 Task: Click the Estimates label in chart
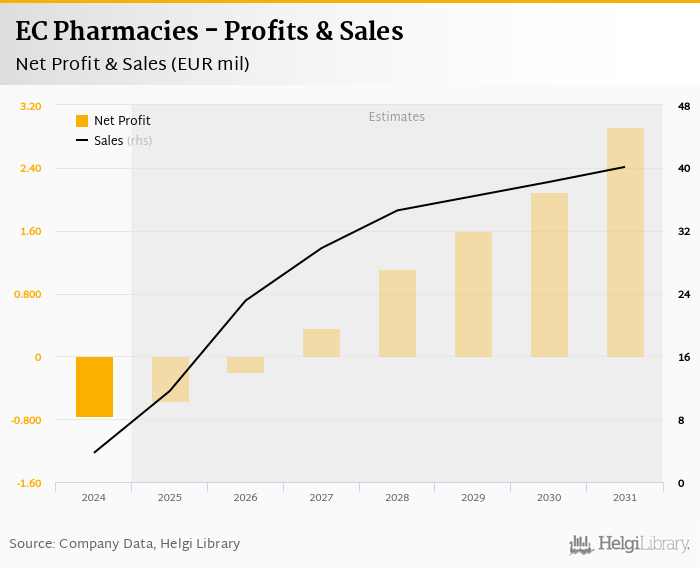pyautogui.click(x=397, y=117)
